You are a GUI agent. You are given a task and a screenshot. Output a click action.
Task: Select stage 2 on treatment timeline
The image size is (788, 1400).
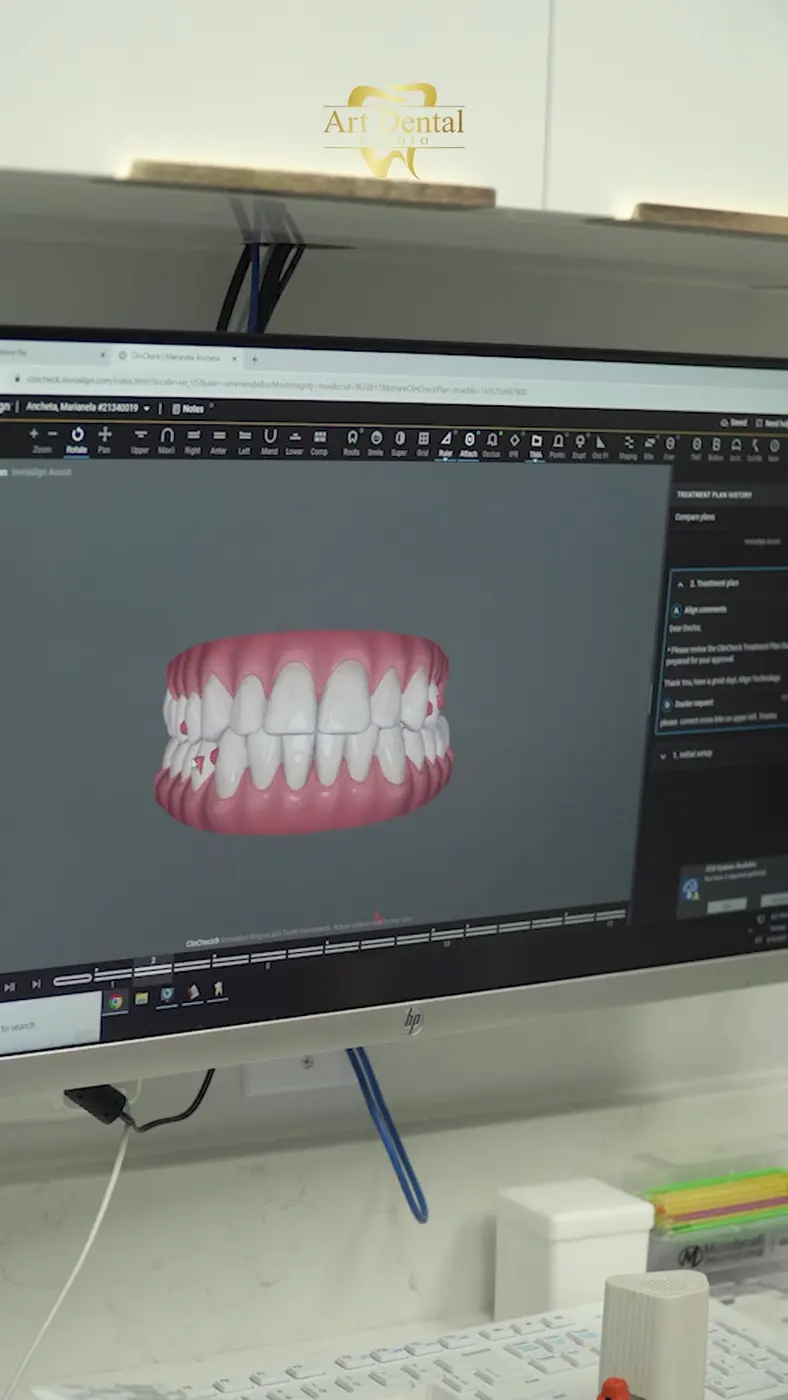(x=153, y=968)
